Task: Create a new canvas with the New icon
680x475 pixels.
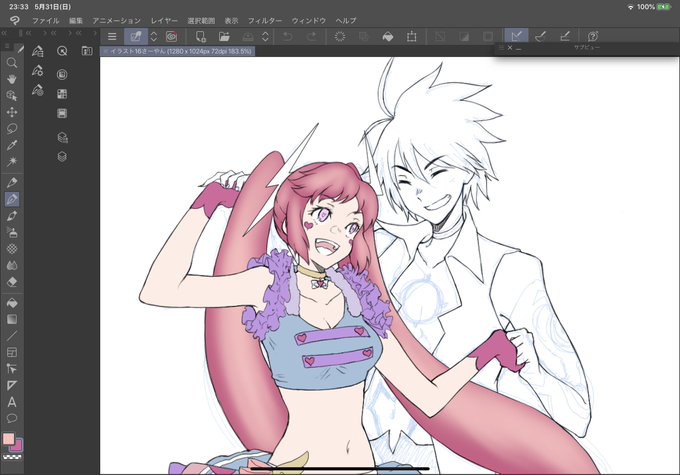Action: click(200, 36)
